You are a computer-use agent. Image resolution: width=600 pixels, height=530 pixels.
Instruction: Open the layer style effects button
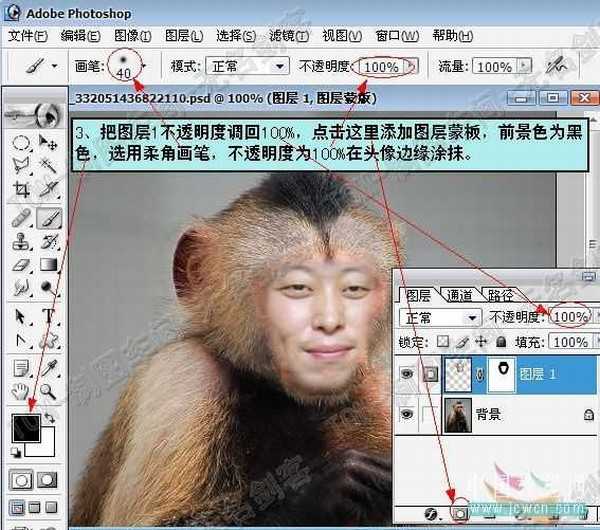coord(432,514)
